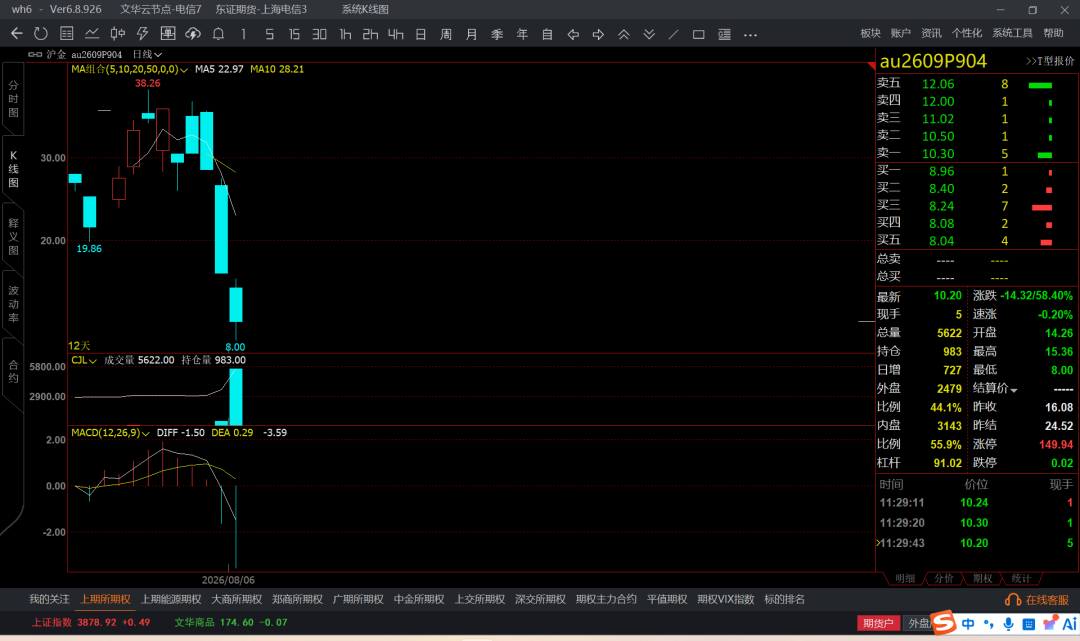
Task: Click the back arrow toolbar icon
Action: (x=17, y=34)
